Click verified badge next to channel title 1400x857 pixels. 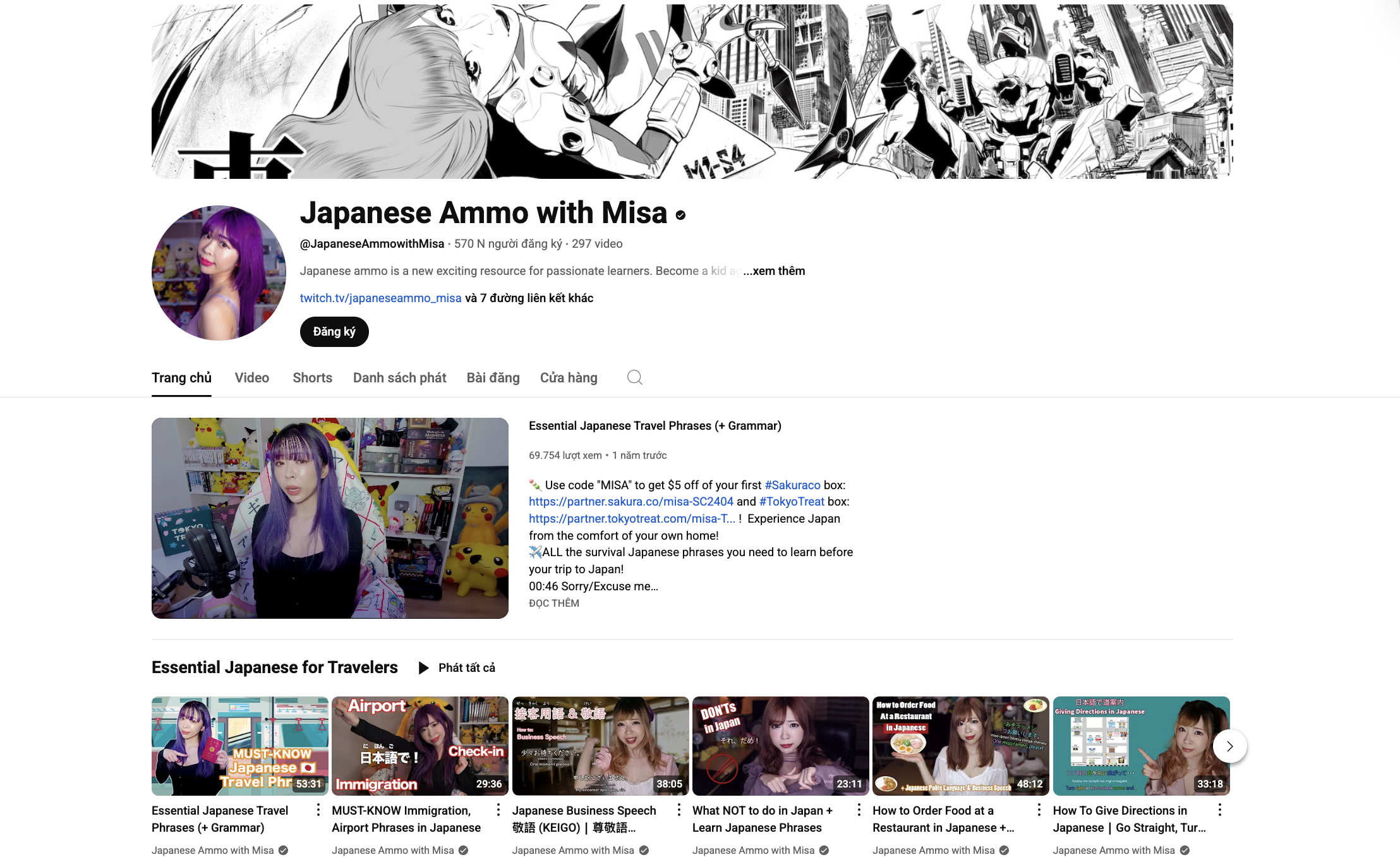[x=680, y=215]
